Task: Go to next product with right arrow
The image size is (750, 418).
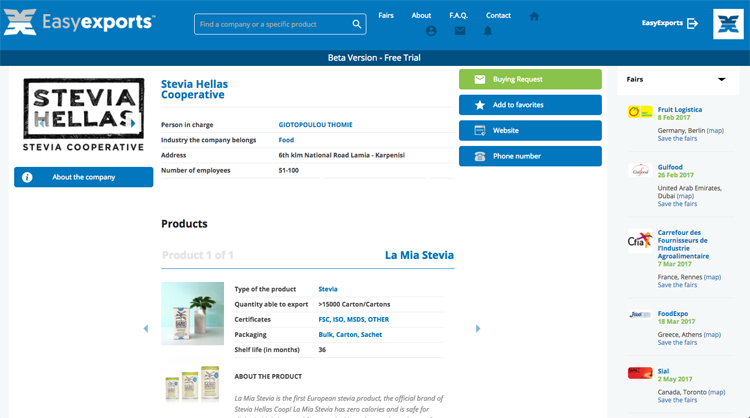Action: point(477,329)
